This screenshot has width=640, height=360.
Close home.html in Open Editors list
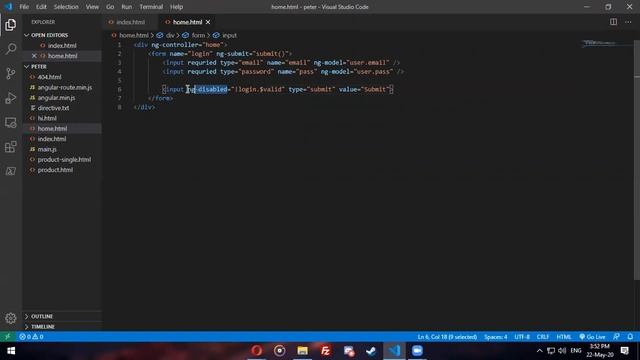[34, 56]
